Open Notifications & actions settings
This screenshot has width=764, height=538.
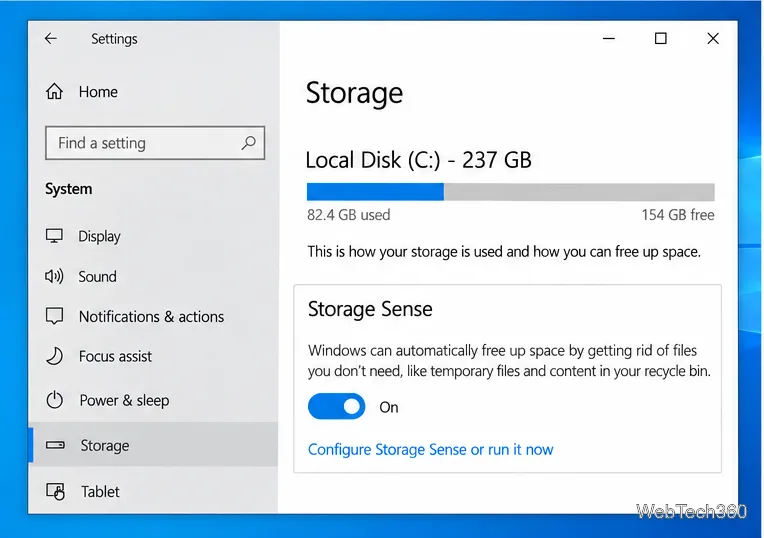tap(152, 317)
